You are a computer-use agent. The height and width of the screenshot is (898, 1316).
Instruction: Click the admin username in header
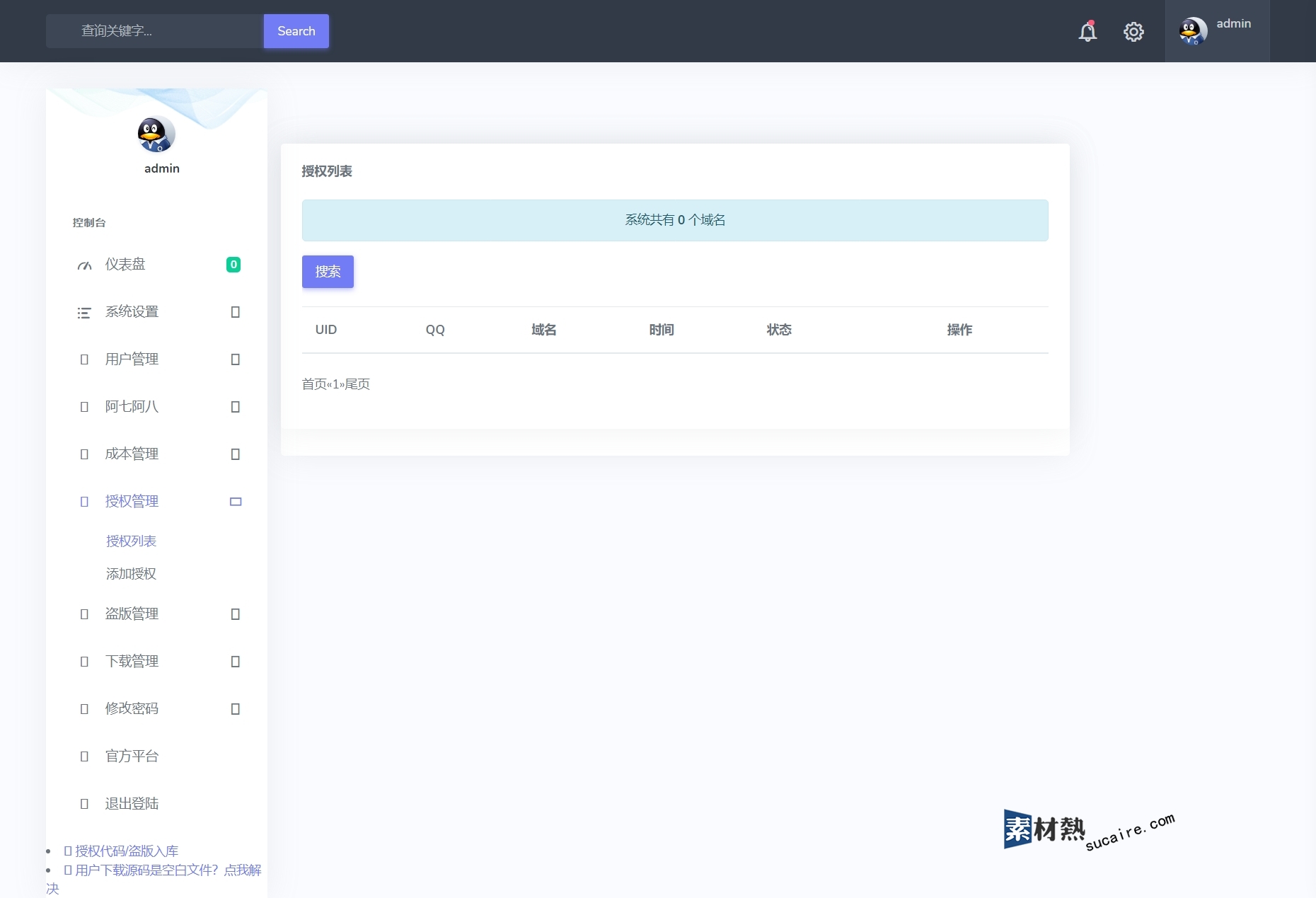coord(1233,23)
